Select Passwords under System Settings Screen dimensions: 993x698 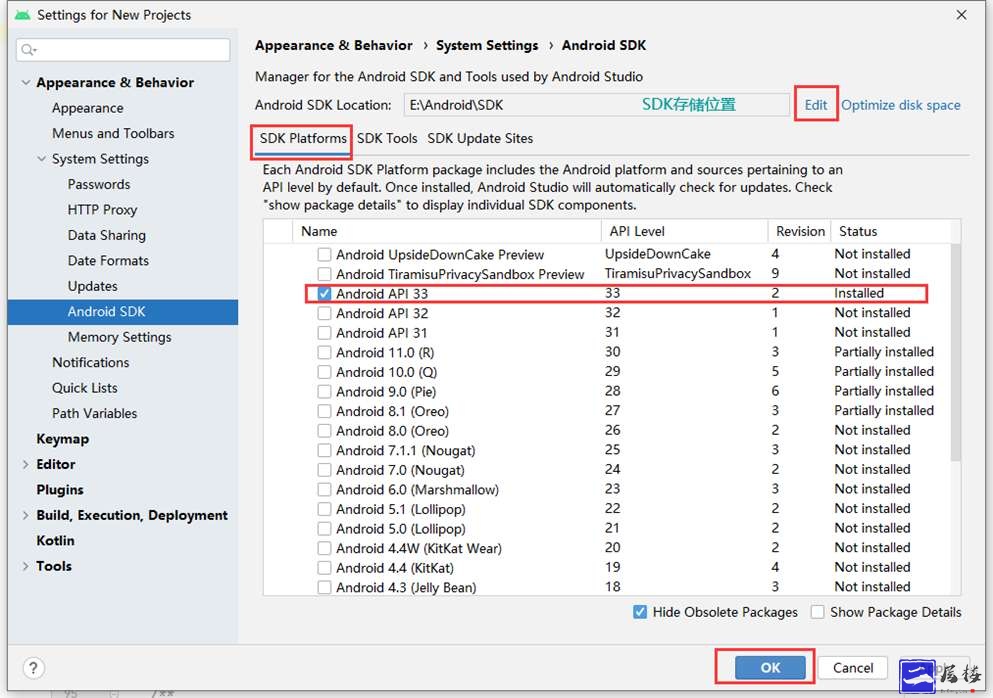(99, 184)
